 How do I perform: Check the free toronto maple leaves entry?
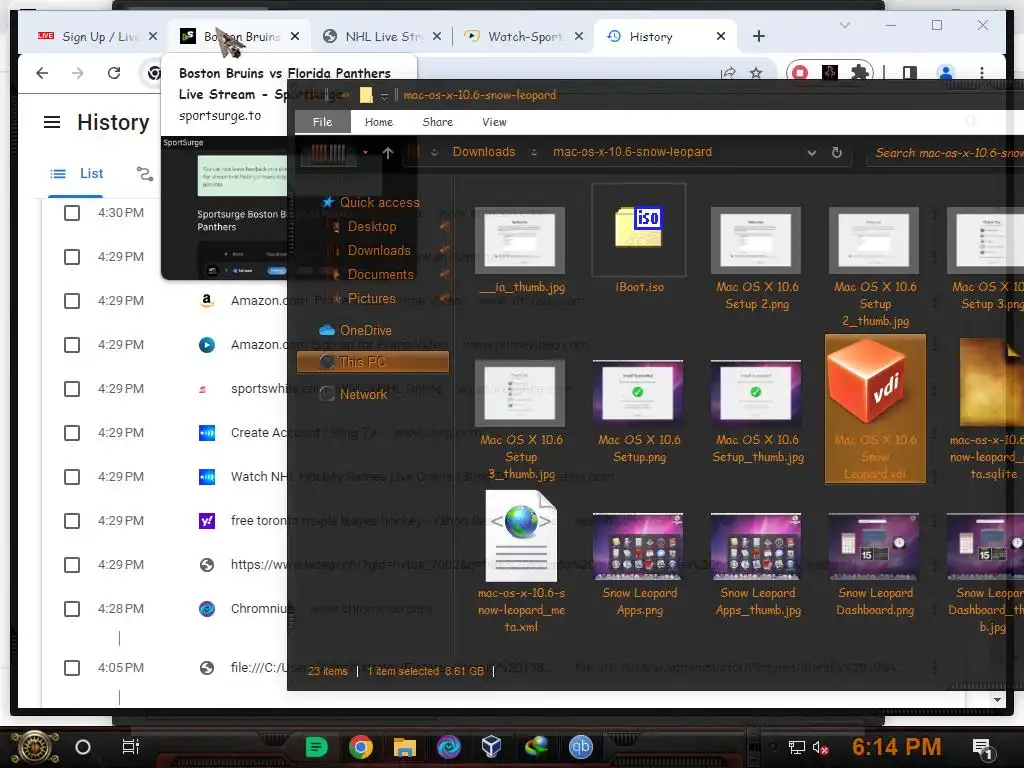(x=72, y=521)
